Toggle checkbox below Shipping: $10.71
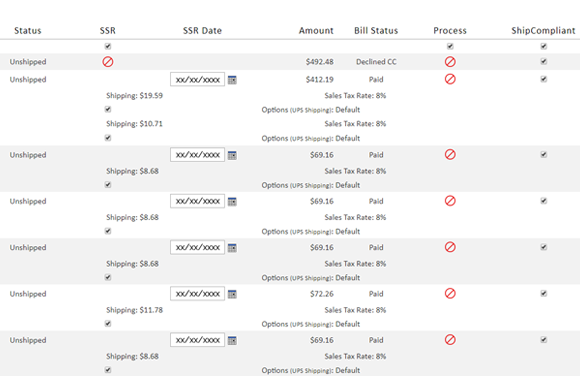Screen dimensions: 580x380 point(108,138)
